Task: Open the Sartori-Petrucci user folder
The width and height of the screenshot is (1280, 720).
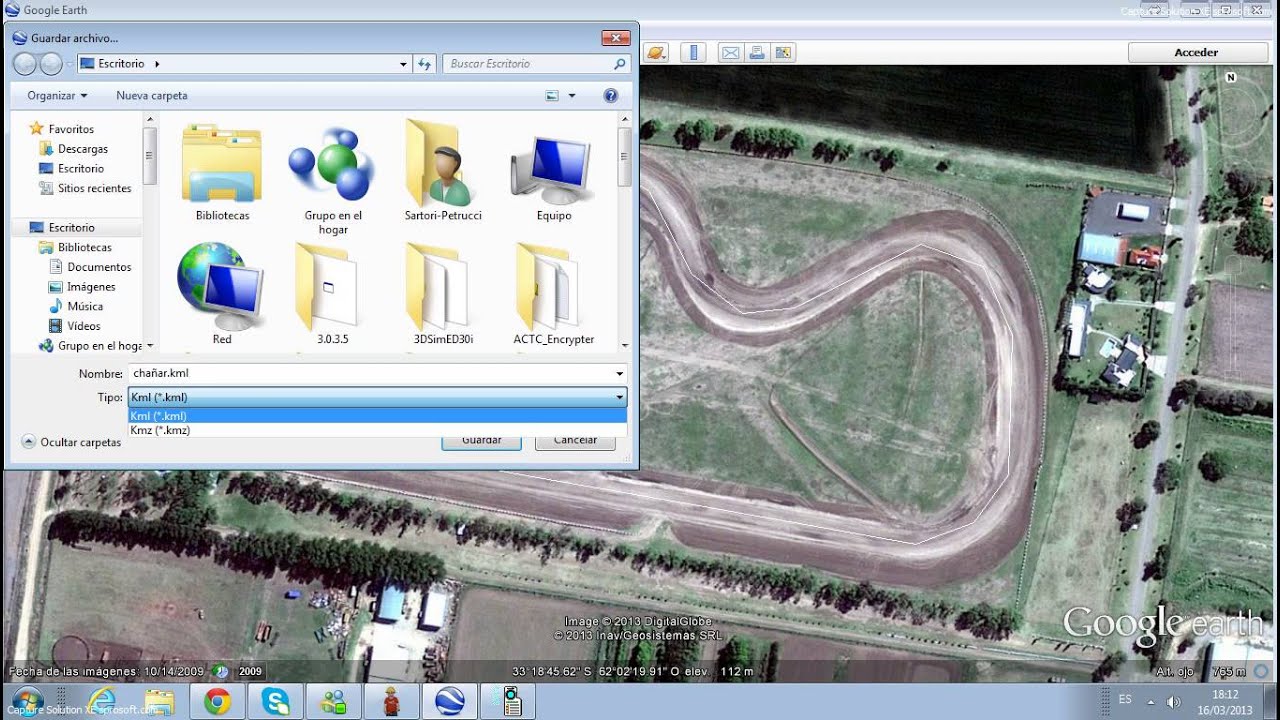Action: (x=443, y=169)
